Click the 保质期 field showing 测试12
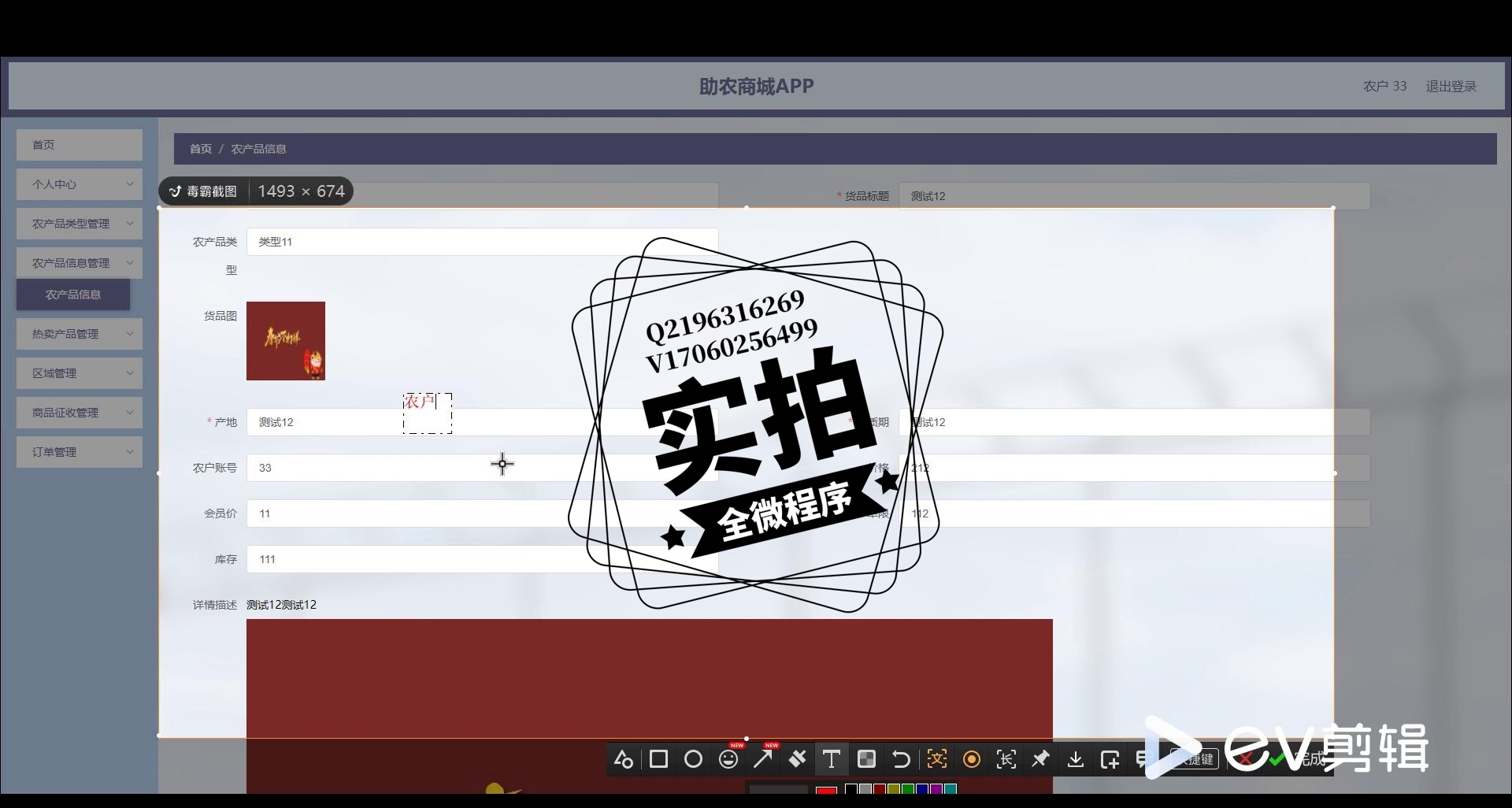Screen dimensions: 1512x808 click(1134, 422)
